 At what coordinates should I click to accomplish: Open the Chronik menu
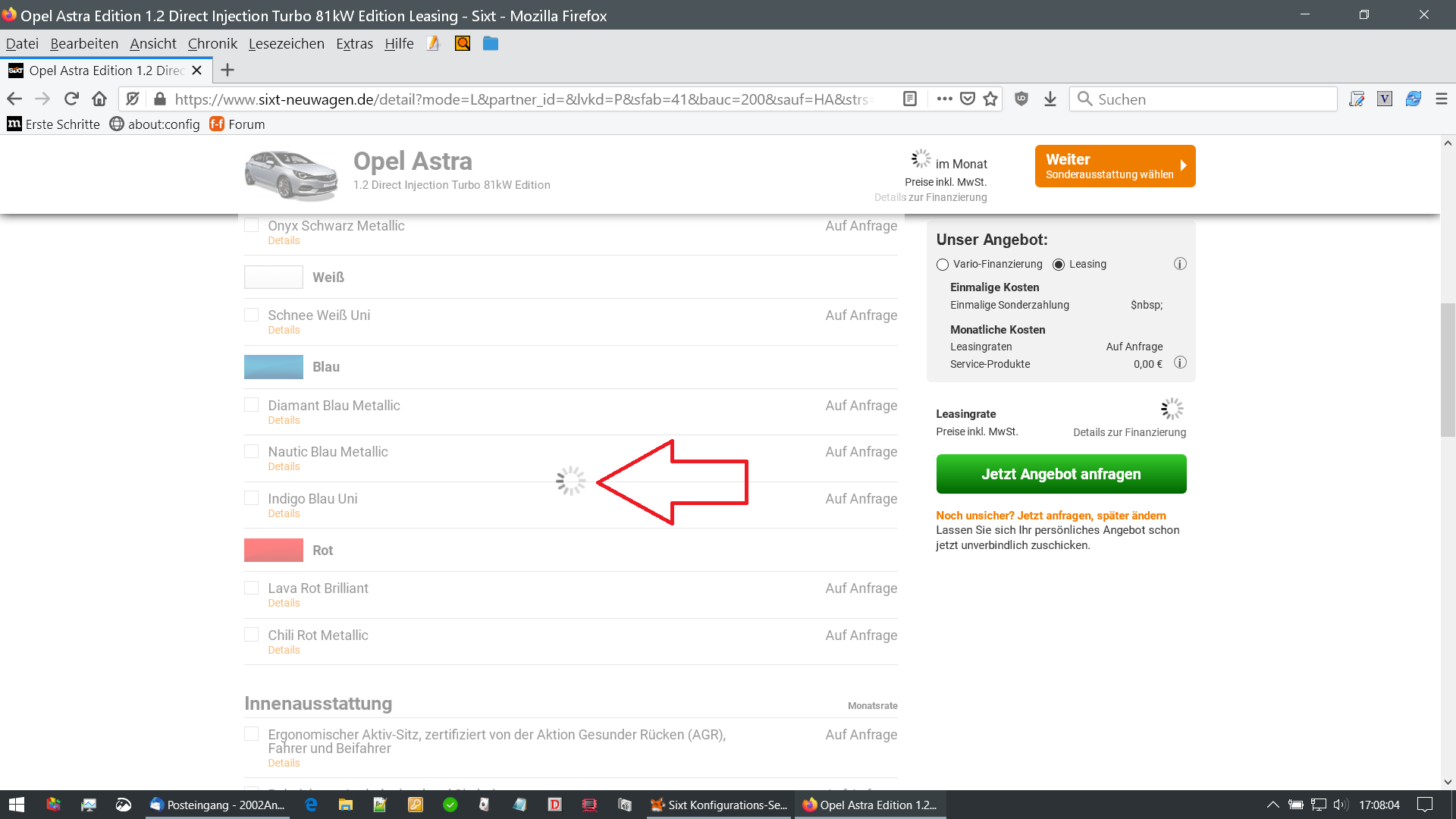tap(212, 44)
